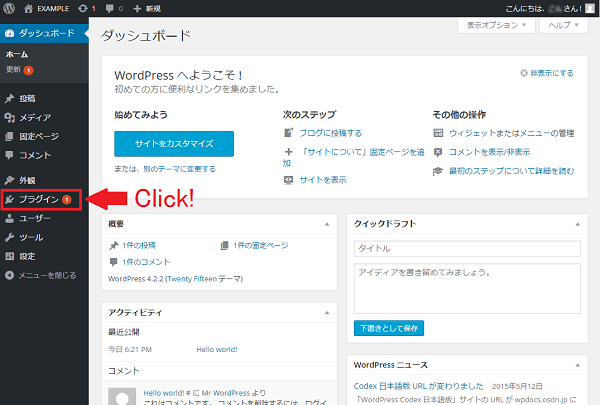Dismiss the welcome panel via 非表示にする
600x405 pixels.
548,73
